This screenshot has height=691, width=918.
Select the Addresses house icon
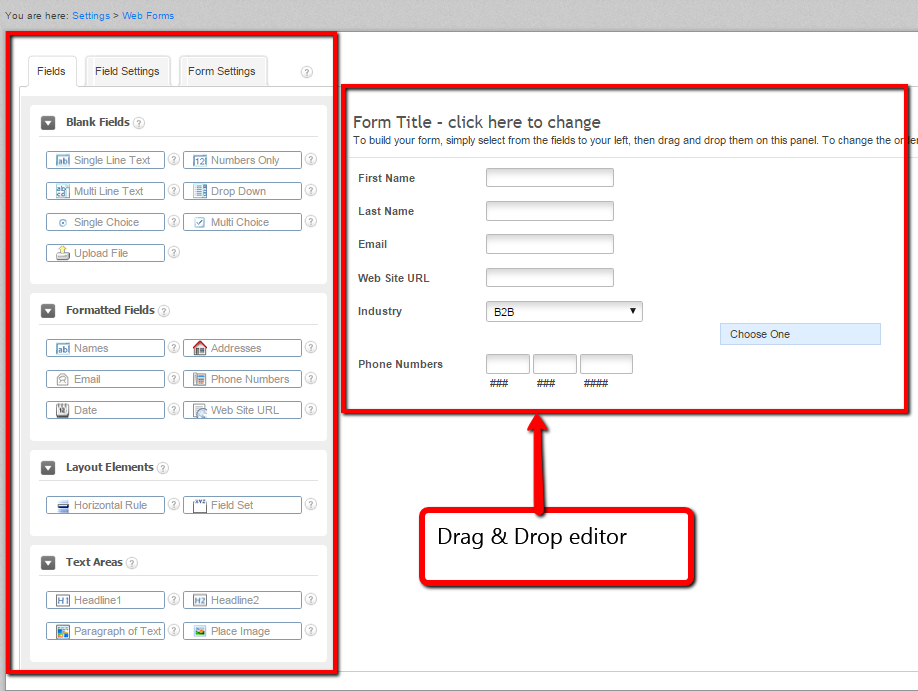[199, 348]
